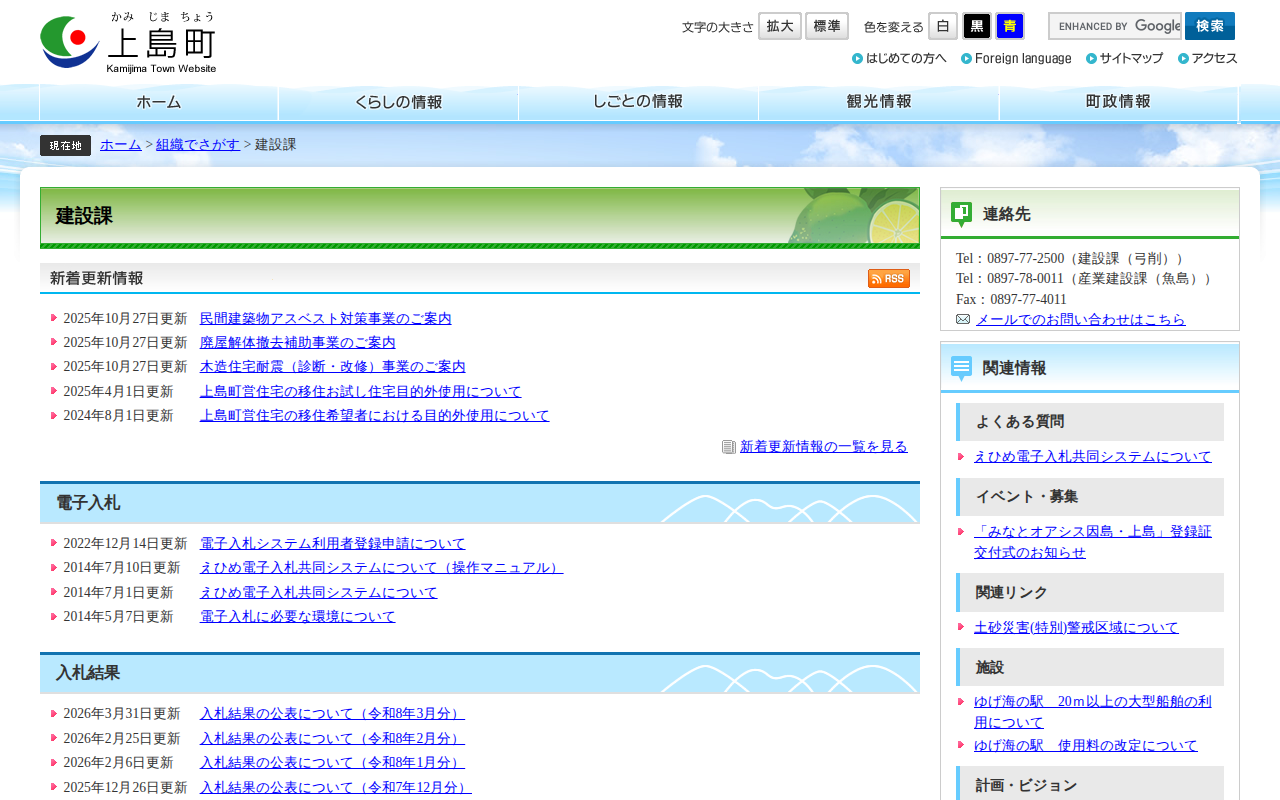1280x800 pixels.
Task: Open 電子入札に必要な環境について
Action: pos(298,617)
